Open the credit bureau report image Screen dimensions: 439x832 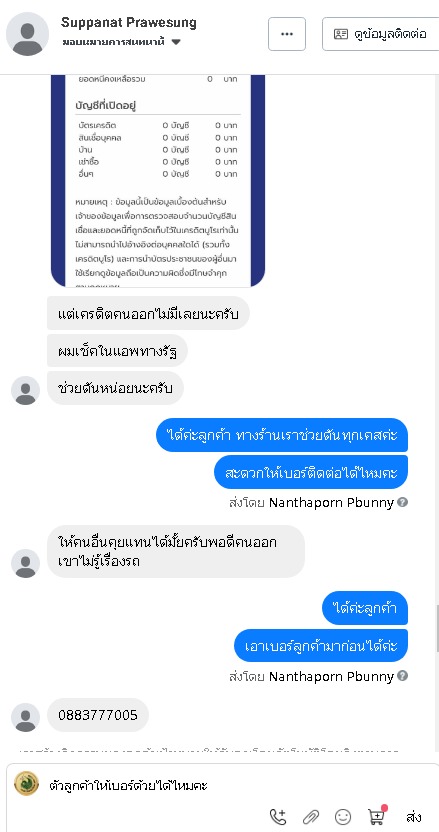158,180
